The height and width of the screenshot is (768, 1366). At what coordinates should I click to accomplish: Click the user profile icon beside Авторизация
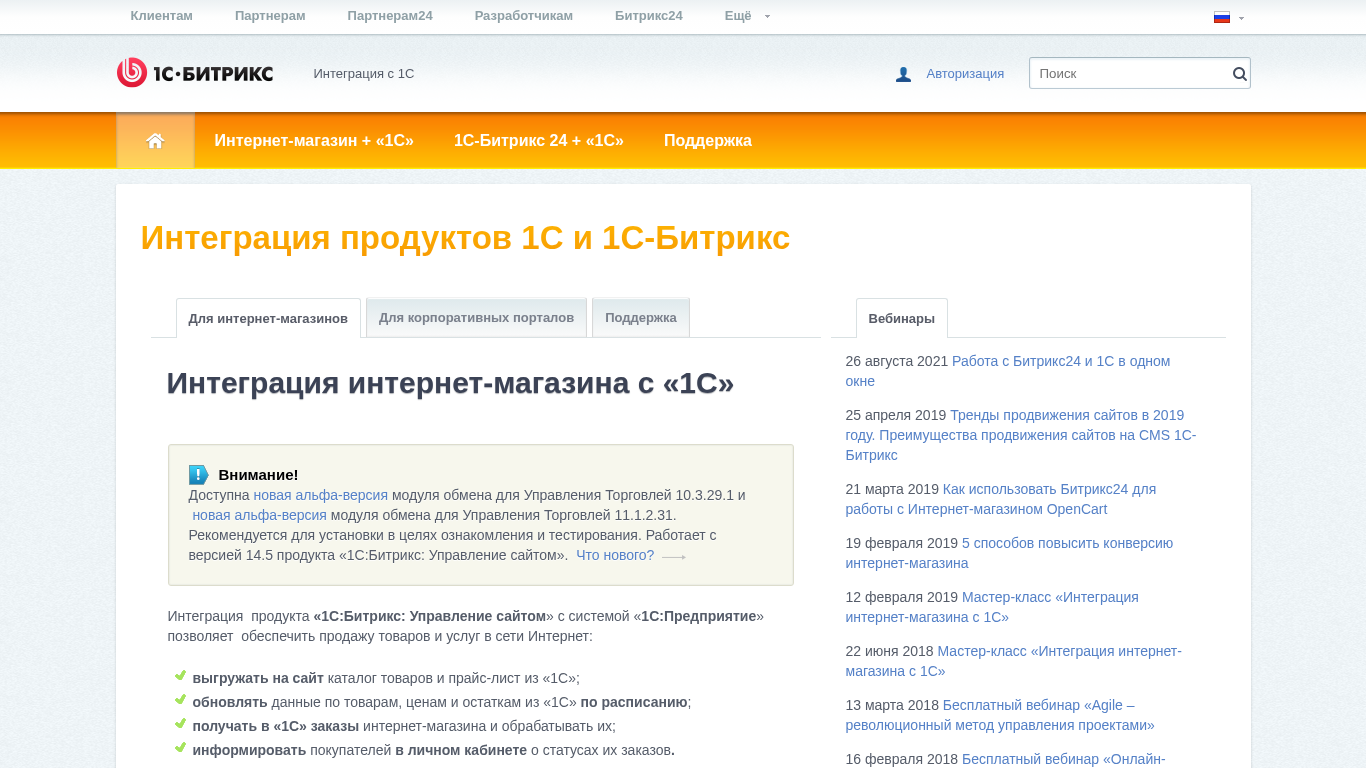click(x=903, y=74)
